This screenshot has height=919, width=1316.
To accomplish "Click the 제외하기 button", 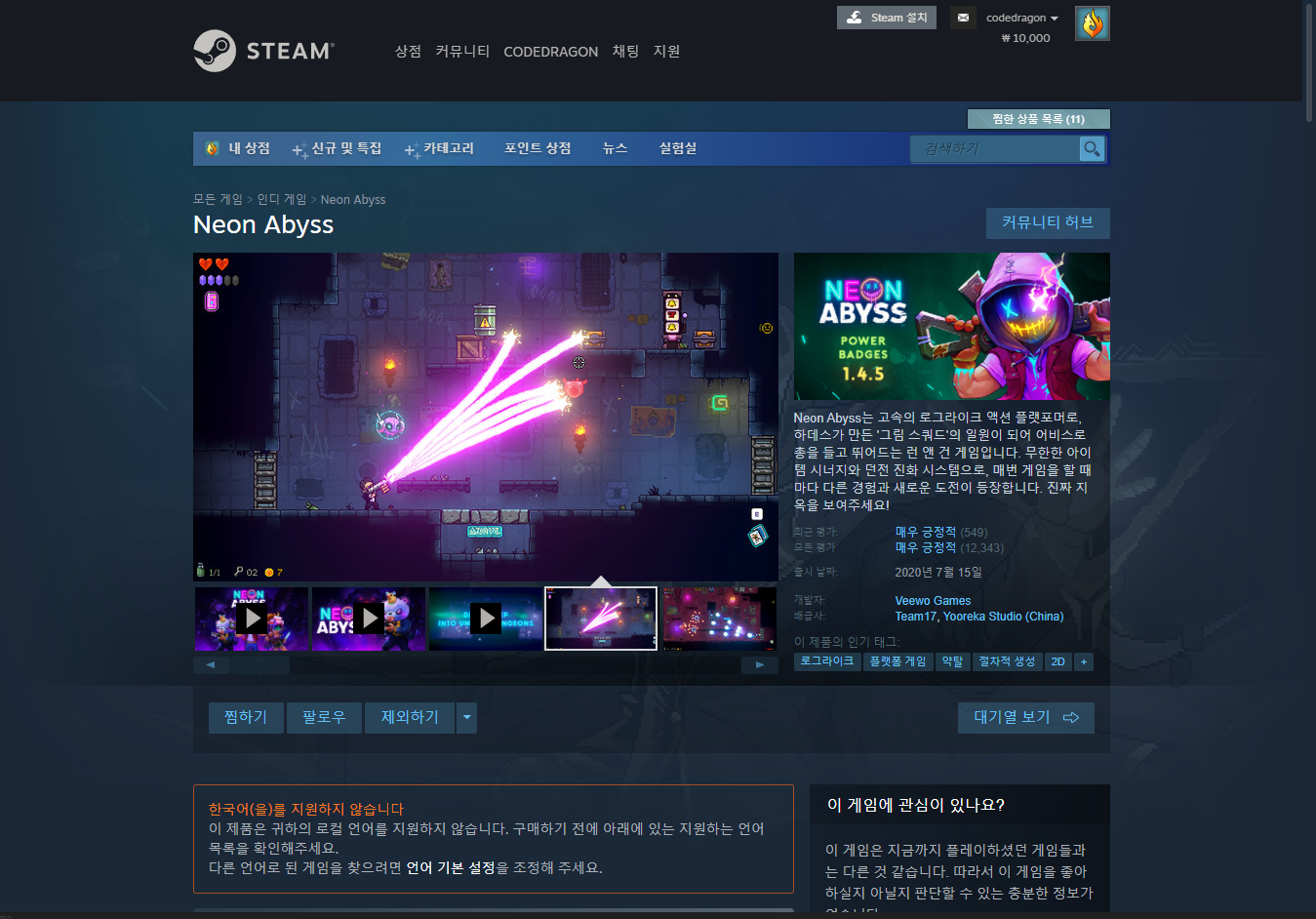I will click(x=410, y=718).
